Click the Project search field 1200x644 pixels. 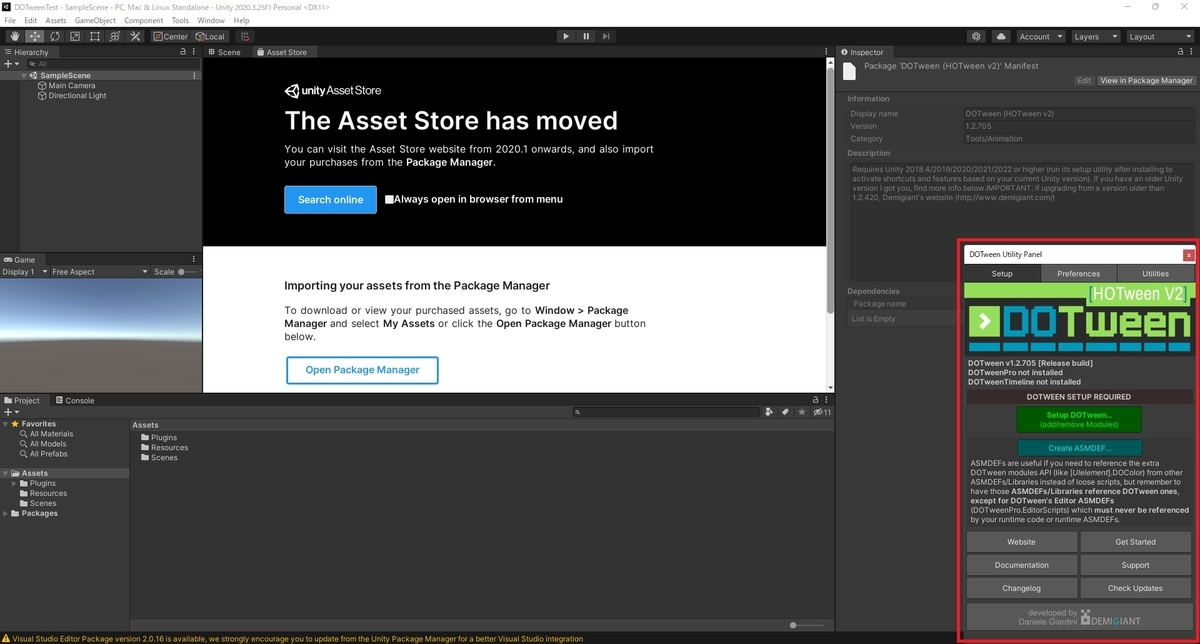(666, 412)
